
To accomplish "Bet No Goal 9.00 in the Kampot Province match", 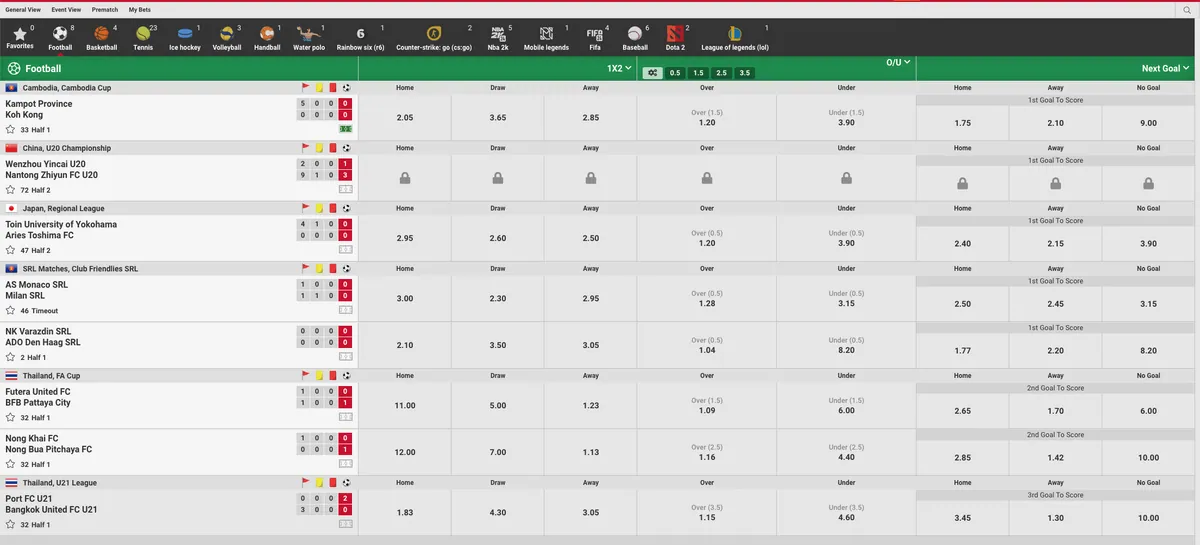I will click(x=1148, y=123).
